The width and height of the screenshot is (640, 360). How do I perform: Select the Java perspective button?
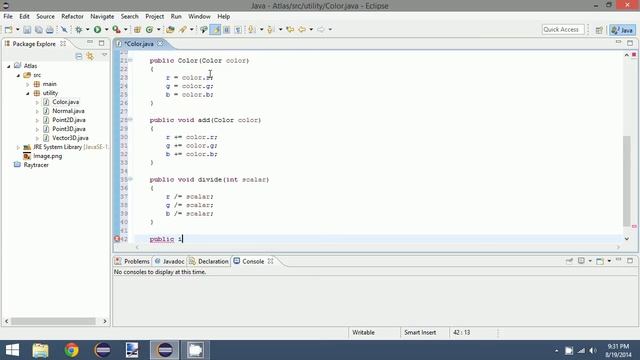(622, 30)
